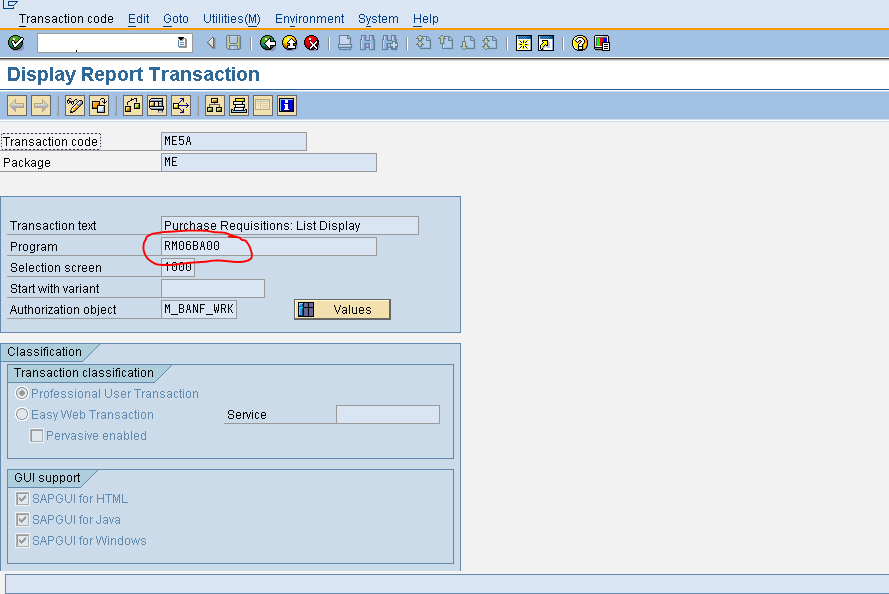Click the Start with variant input field

point(212,288)
